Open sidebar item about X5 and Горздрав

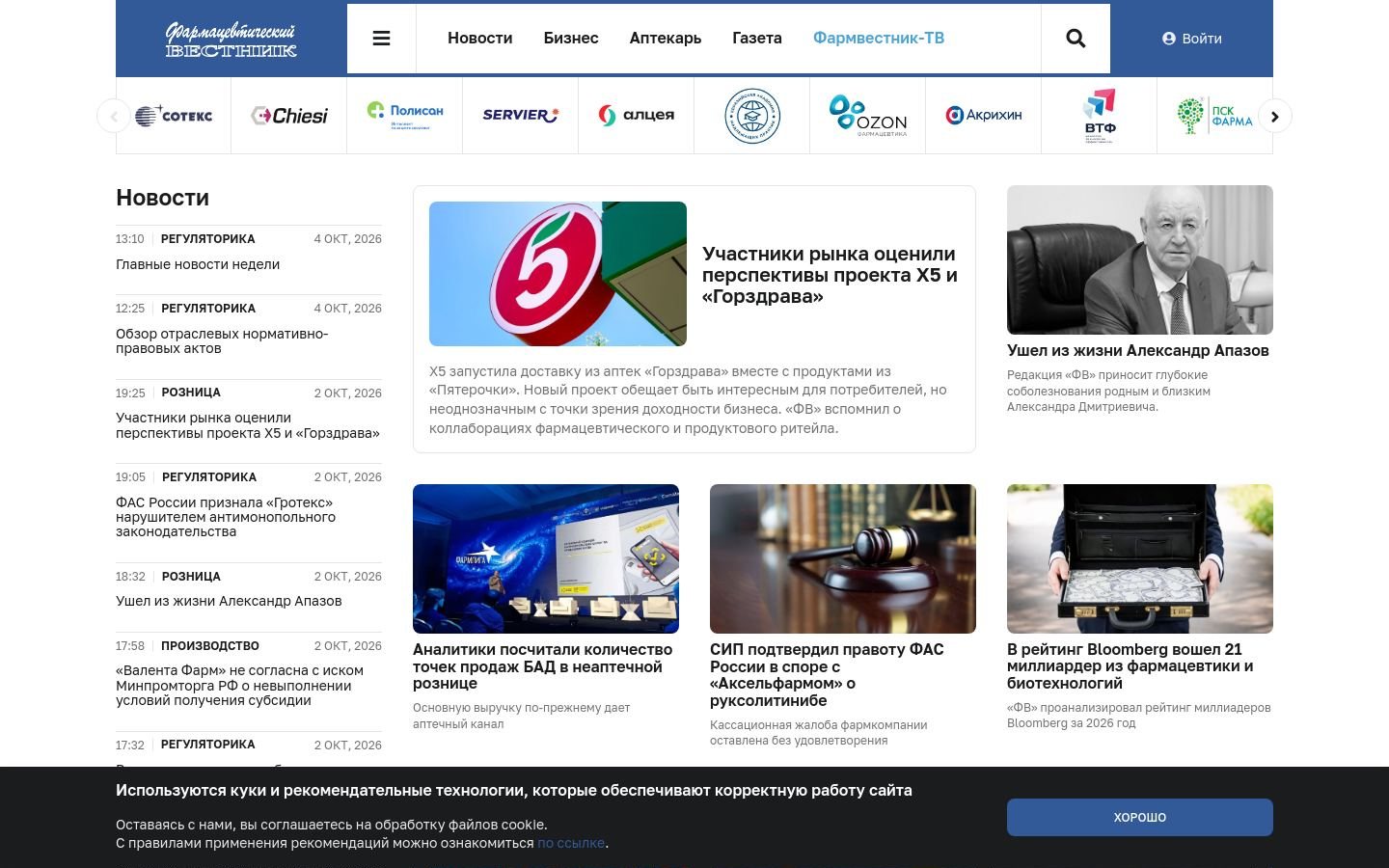pos(248,425)
